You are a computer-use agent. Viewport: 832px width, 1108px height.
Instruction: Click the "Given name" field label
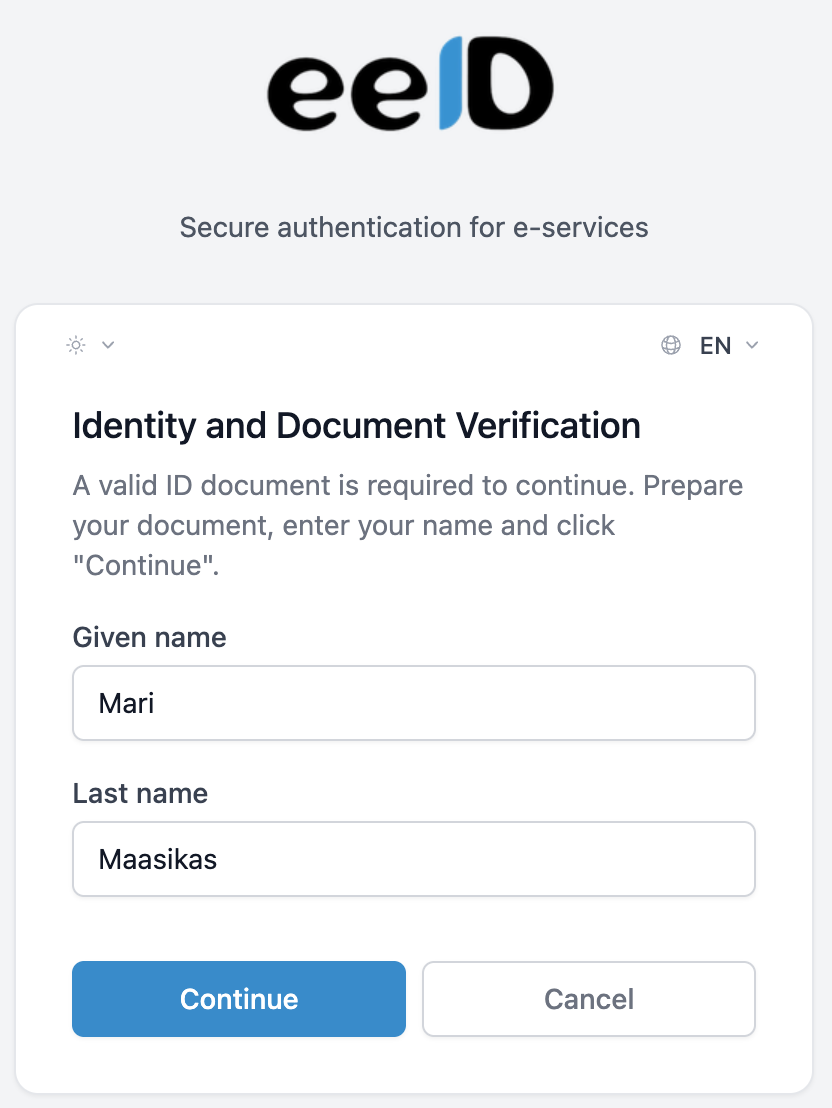point(149,637)
